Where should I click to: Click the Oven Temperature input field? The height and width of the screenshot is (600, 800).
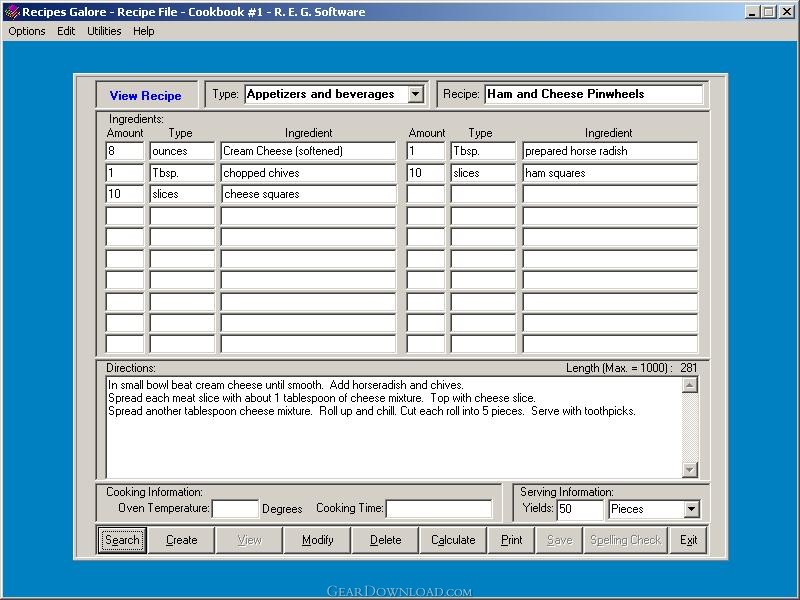coord(235,509)
